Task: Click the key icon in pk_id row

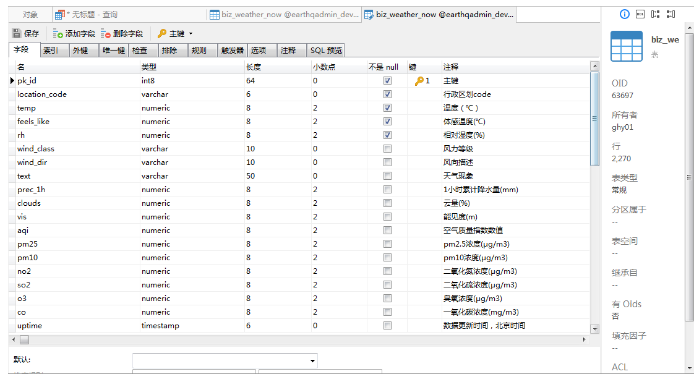Action: 419,81
